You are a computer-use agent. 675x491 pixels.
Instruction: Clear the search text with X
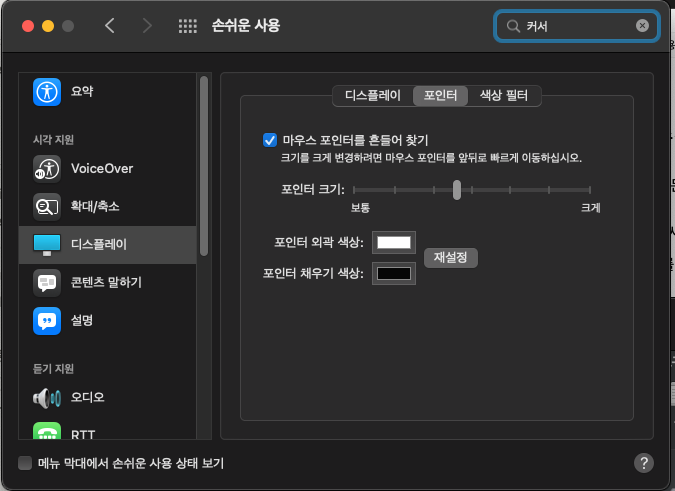click(x=642, y=26)
